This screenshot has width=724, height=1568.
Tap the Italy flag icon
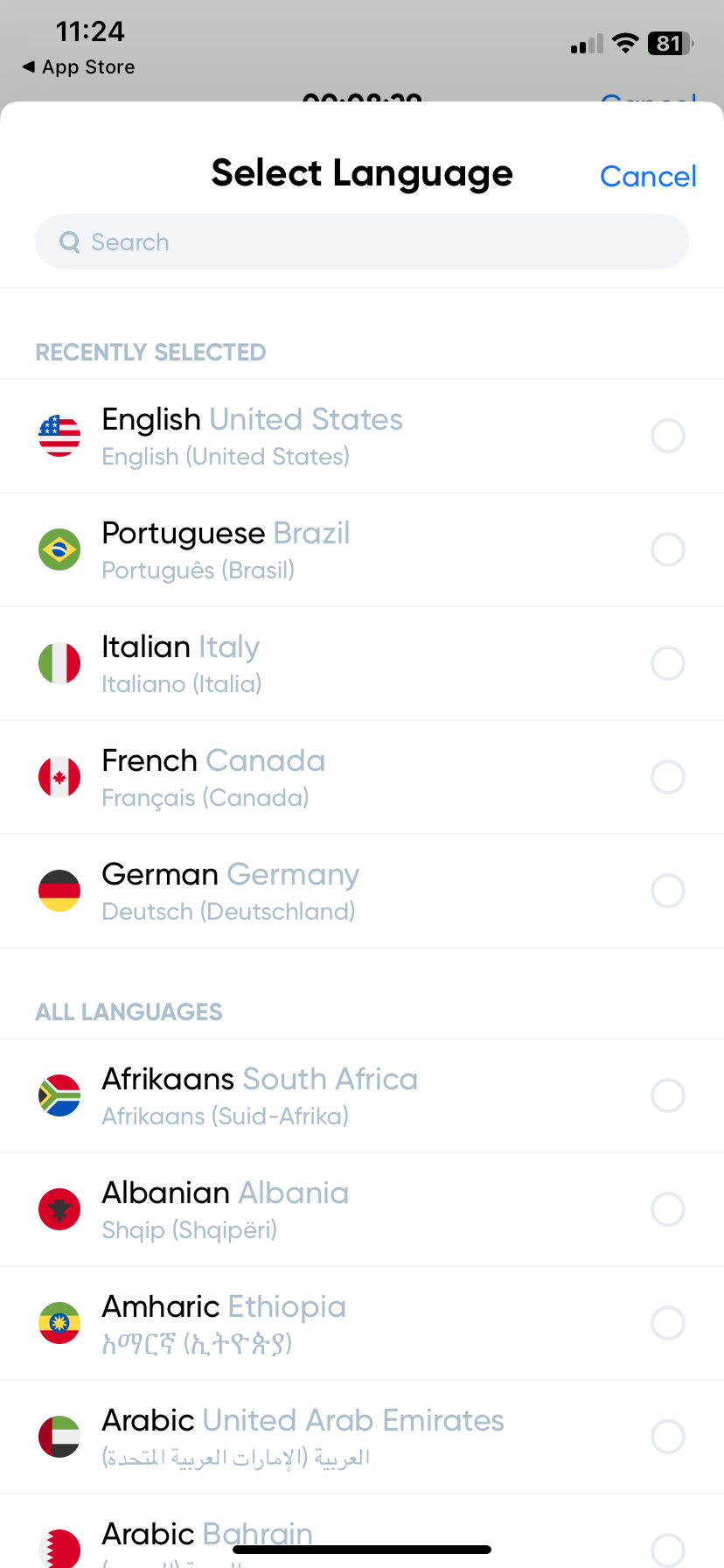coord(59,663)
